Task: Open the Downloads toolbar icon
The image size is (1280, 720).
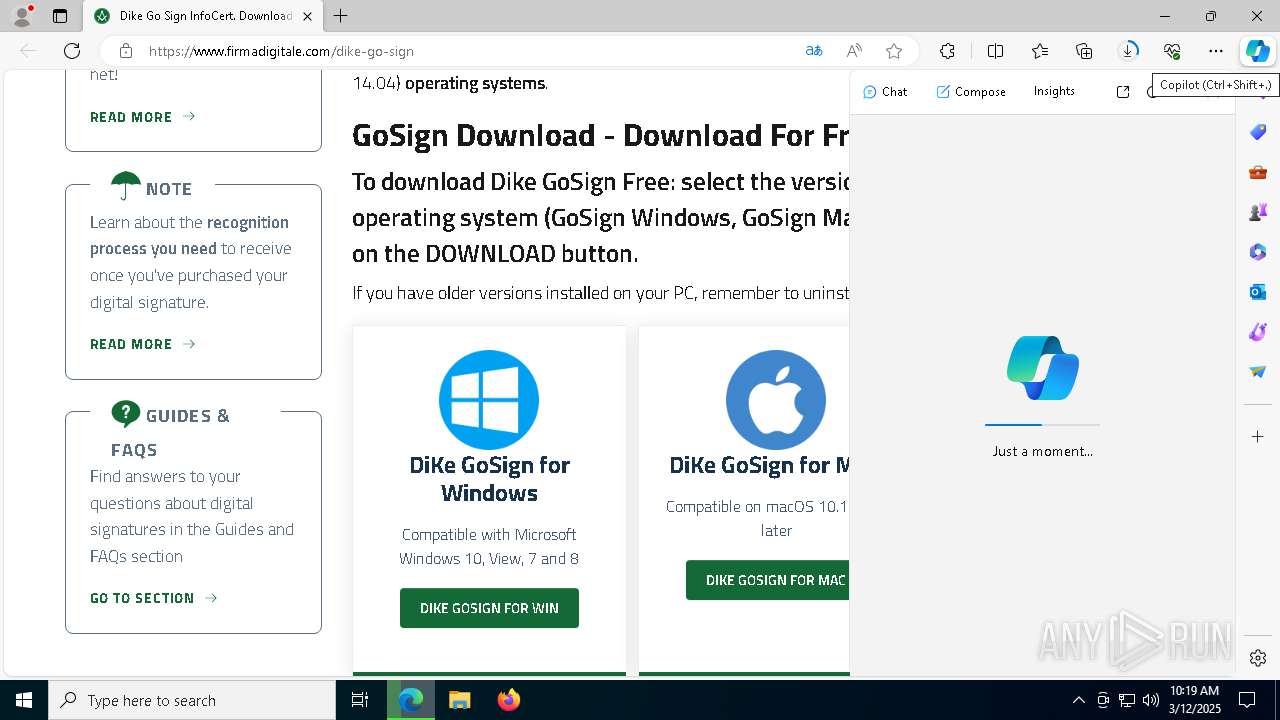Action: [x=1128, y=51]
